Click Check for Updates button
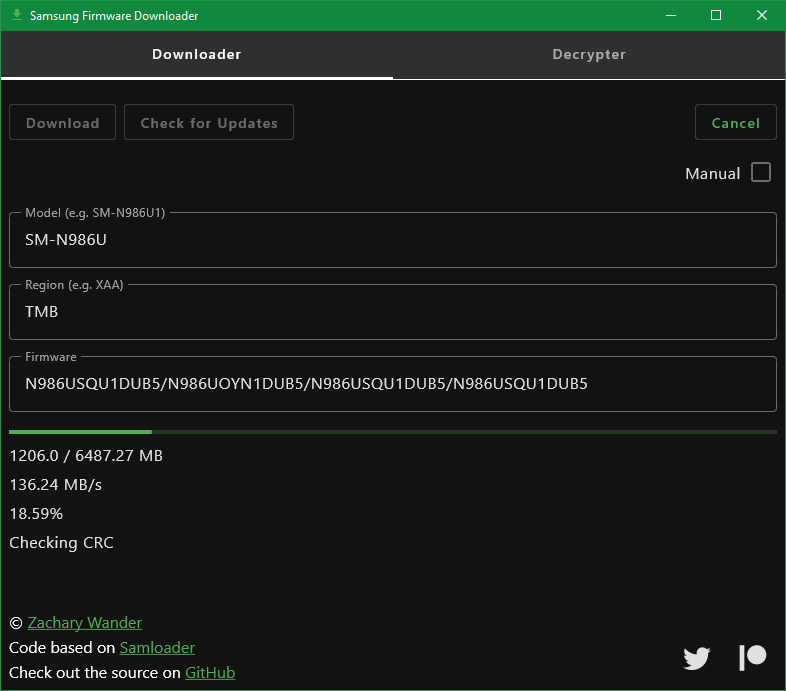786x691 pixels. tap(209, 122)
